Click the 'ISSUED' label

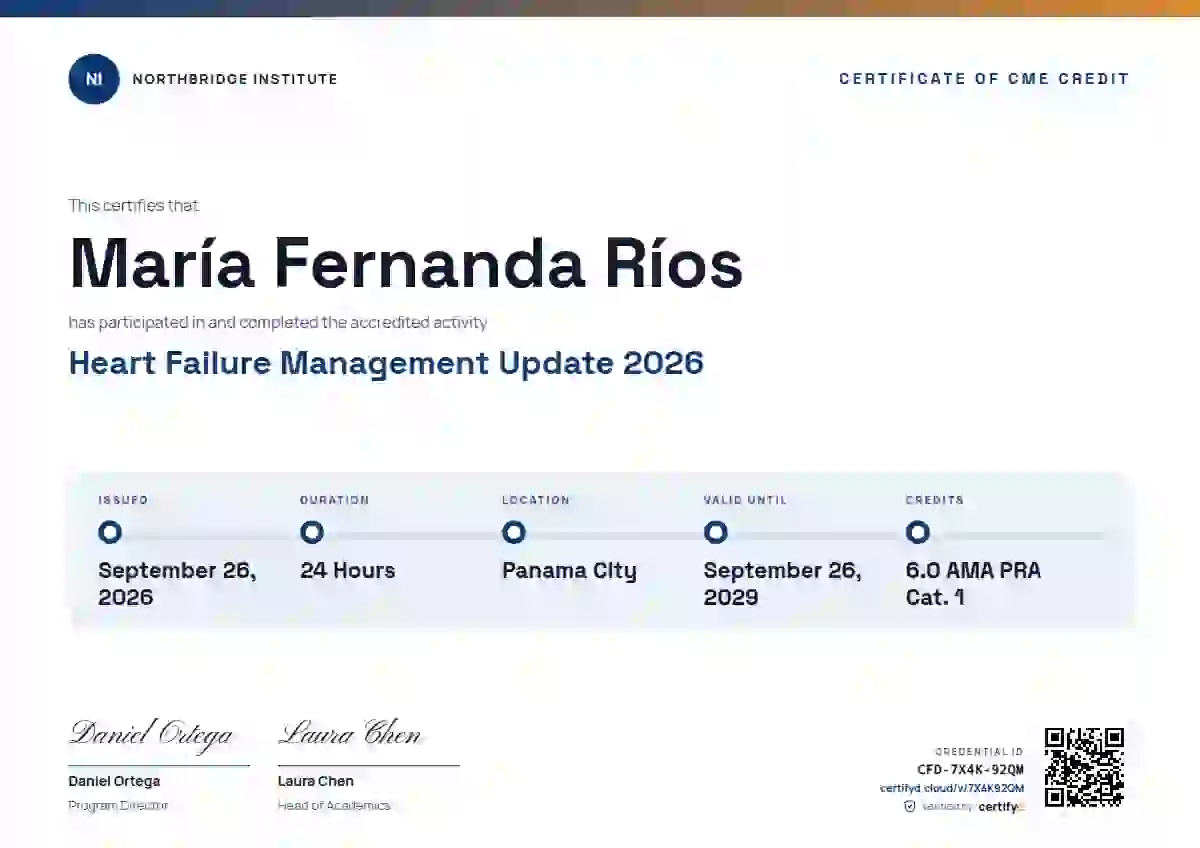coord(123,500)
